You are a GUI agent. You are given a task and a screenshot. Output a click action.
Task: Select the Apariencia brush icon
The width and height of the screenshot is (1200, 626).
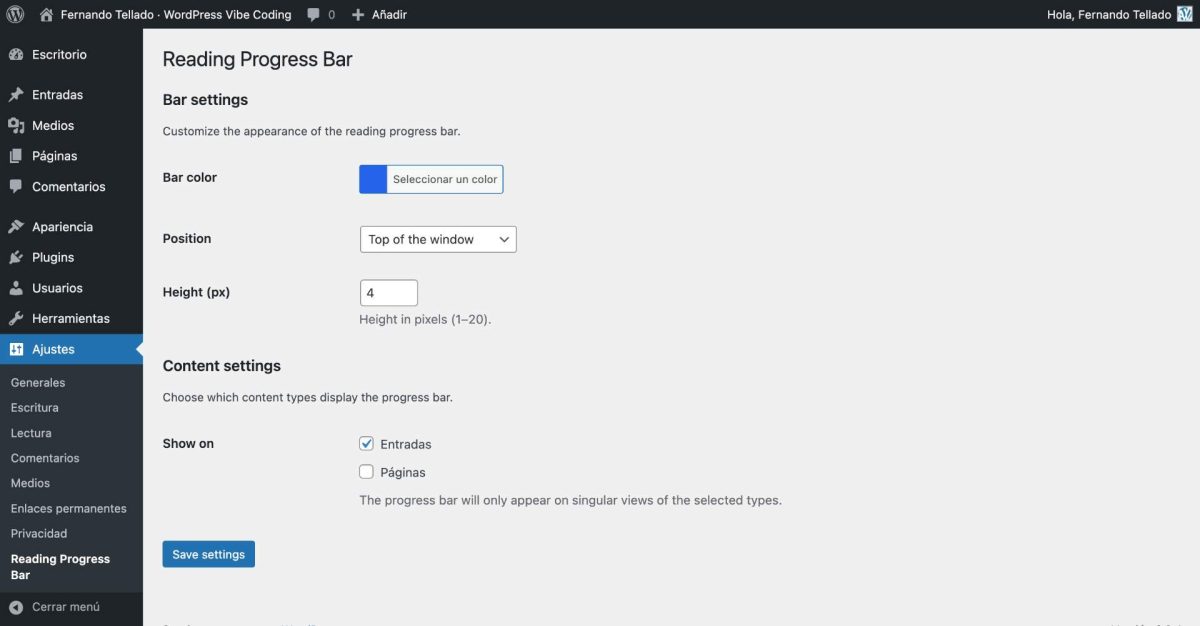coord(17,226)
